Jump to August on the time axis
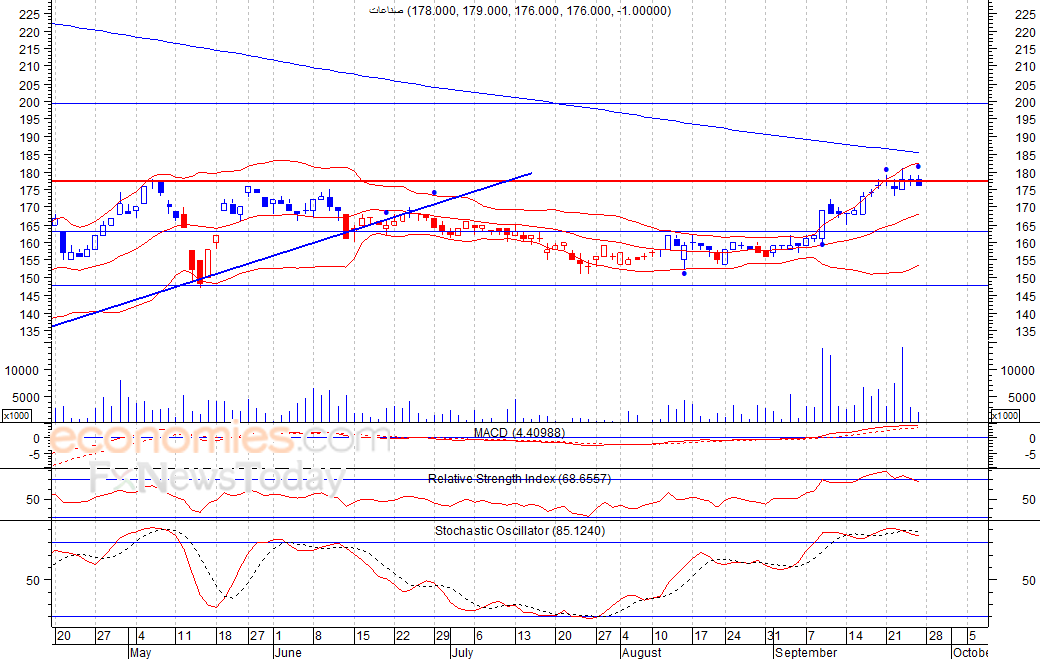The width and height of the screenshot is (1040, 659). (641, 653)
